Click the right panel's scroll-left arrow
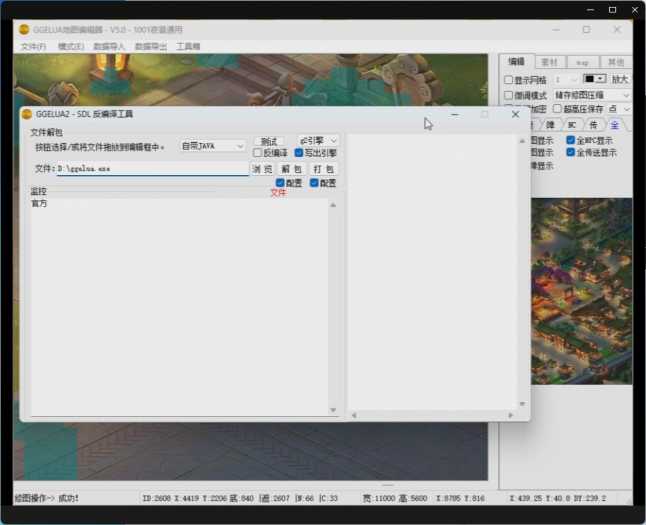Viewport: 646px width, 525px height. coord(352,416)
